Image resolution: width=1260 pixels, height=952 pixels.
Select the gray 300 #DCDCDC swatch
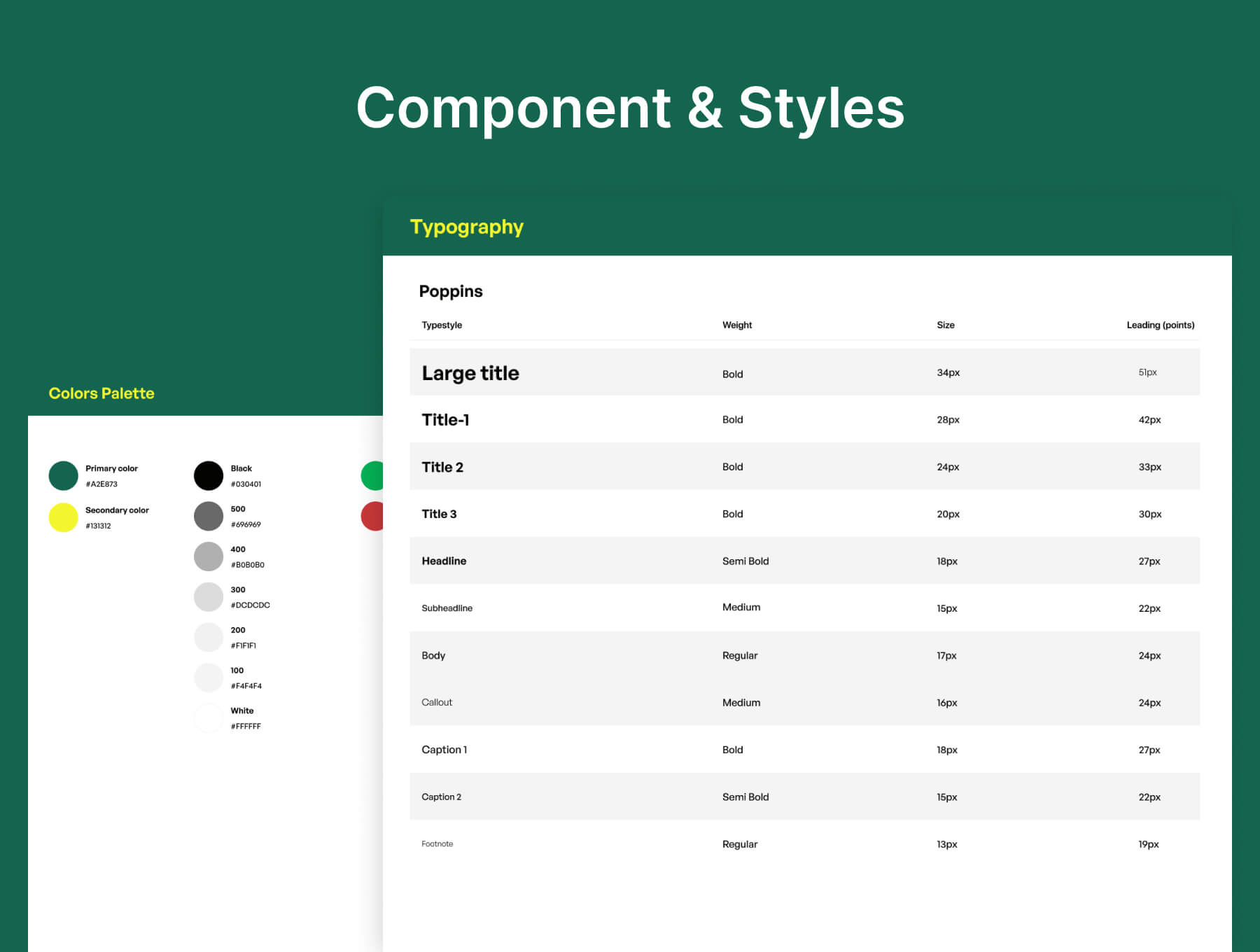209,597
